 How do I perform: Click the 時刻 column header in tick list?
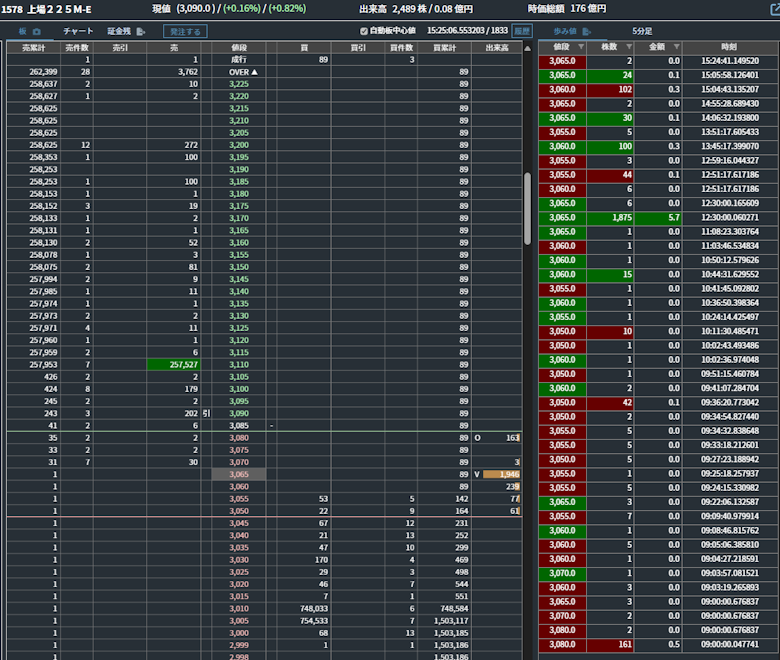[x=729, y=47]
